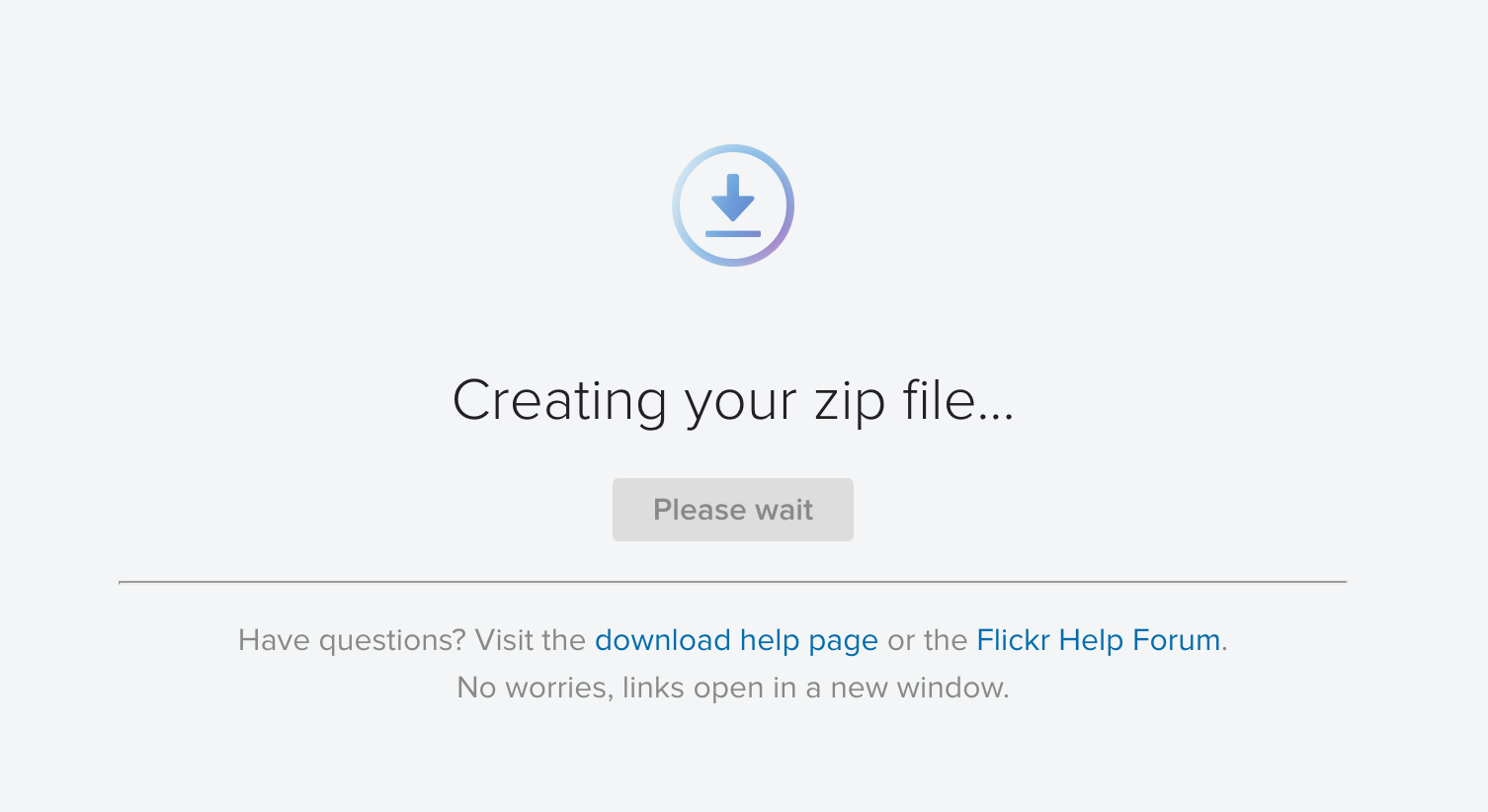
Task: Click the horizontal bar beneath the download arrow
Action: tap(733, 233)
